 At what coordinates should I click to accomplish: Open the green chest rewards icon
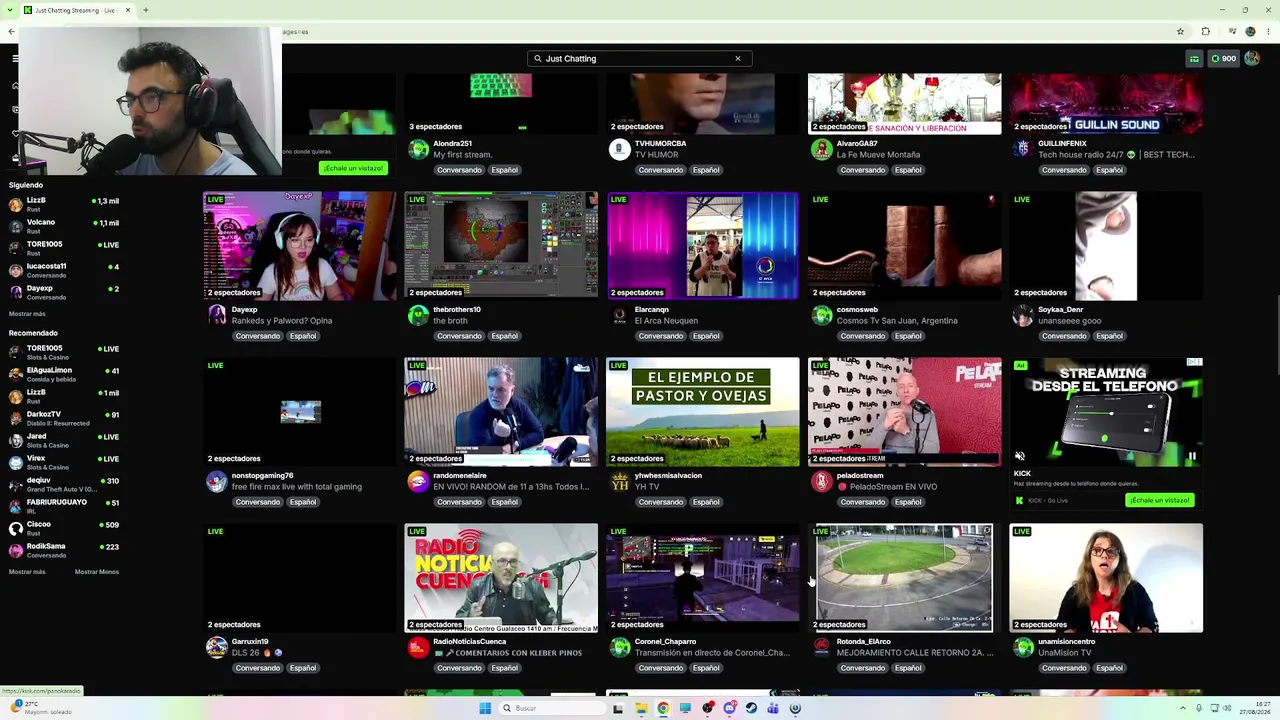(1194, 58)
